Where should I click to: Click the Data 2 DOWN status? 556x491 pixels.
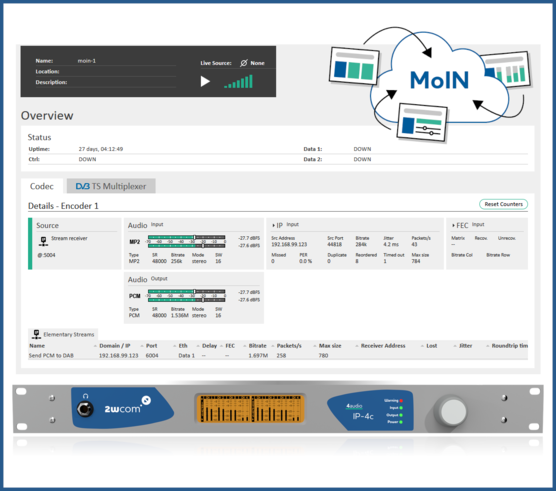coord(362,159)
